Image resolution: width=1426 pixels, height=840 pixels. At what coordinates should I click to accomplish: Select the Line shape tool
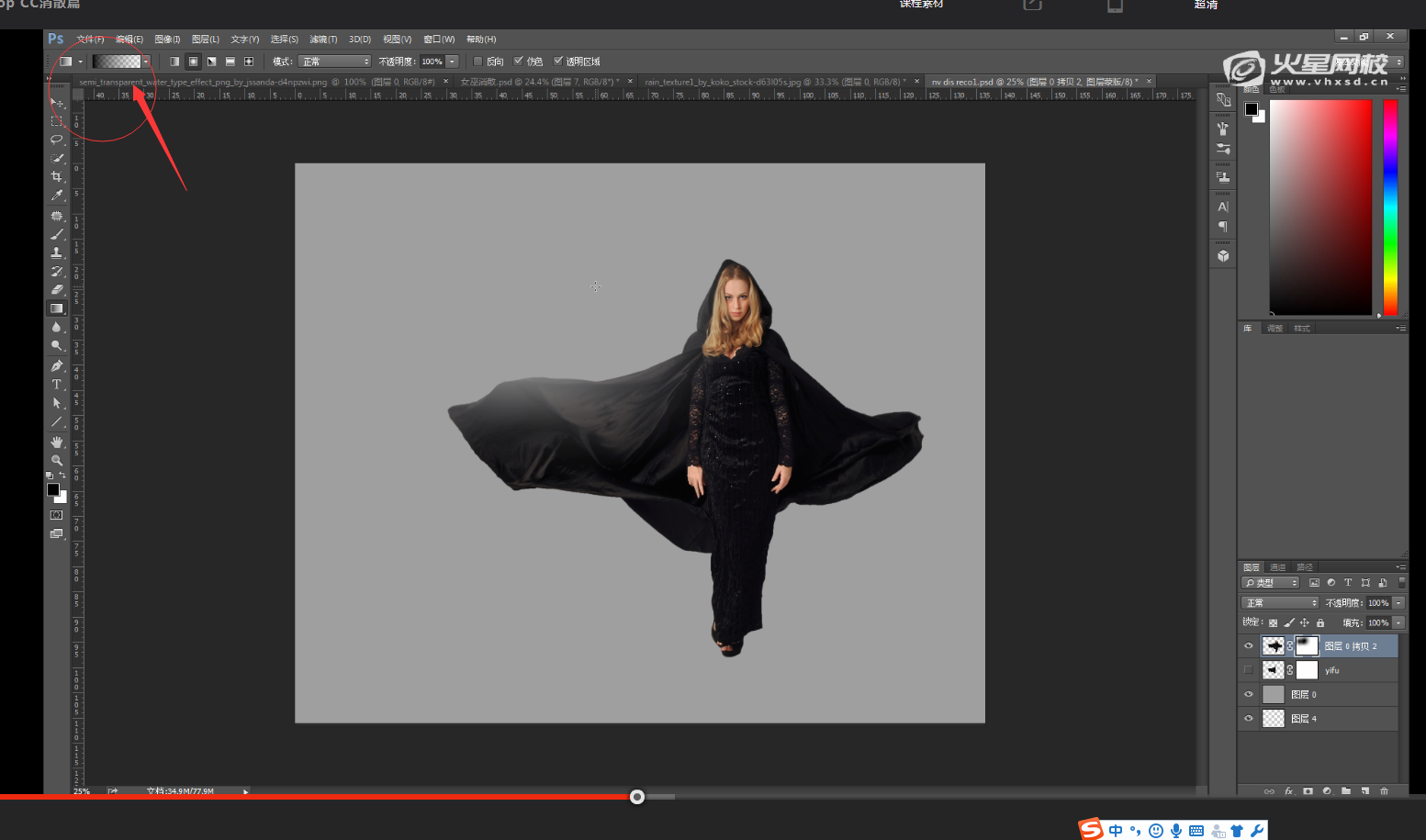56,421
